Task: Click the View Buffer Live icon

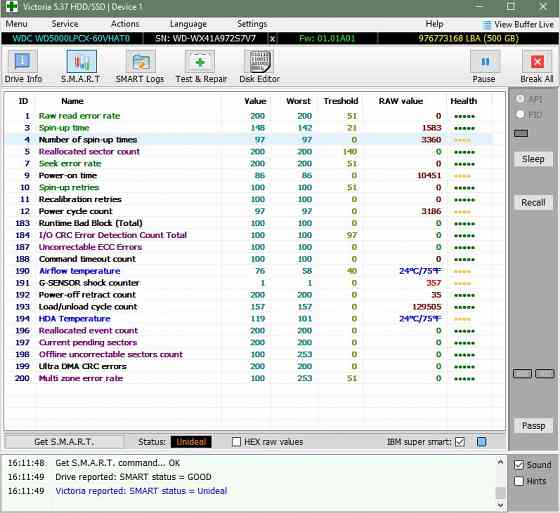Action: 486,25
